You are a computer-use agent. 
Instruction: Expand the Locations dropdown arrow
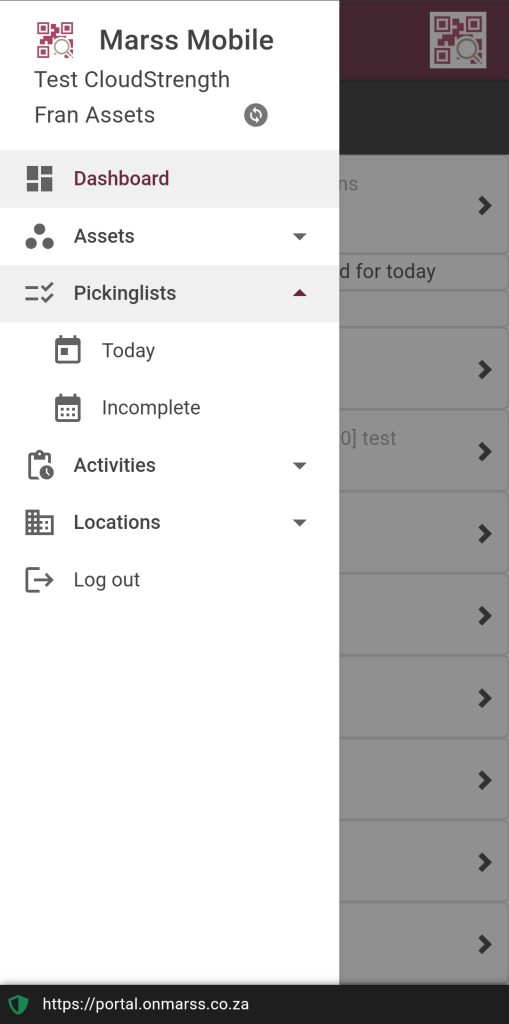pos(300,522)
